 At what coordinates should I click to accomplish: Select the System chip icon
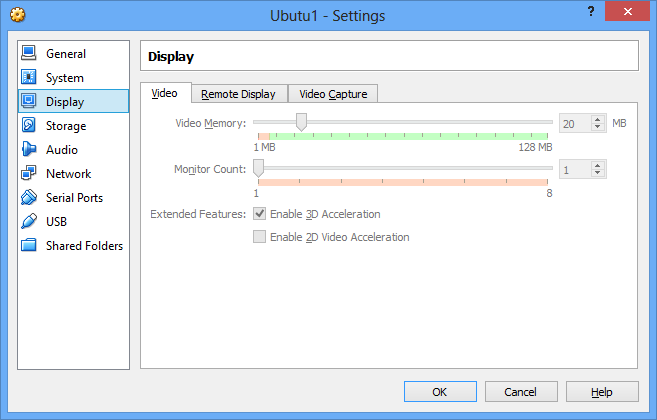coord(28,77)
